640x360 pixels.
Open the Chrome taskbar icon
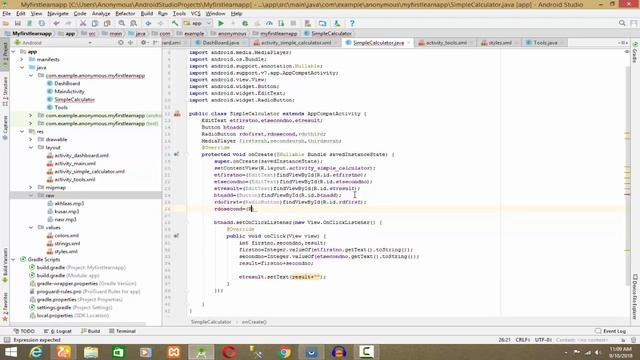(x=284, y=352)
